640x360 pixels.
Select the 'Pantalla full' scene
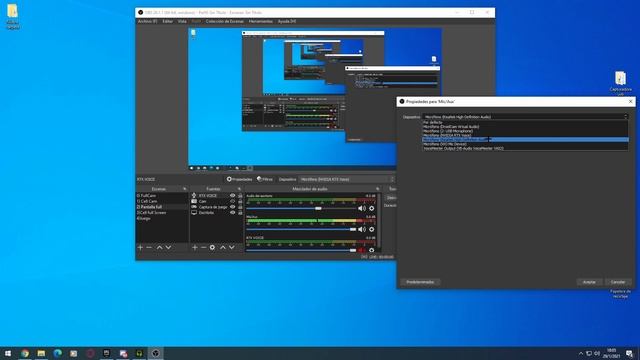click(162, 207)
